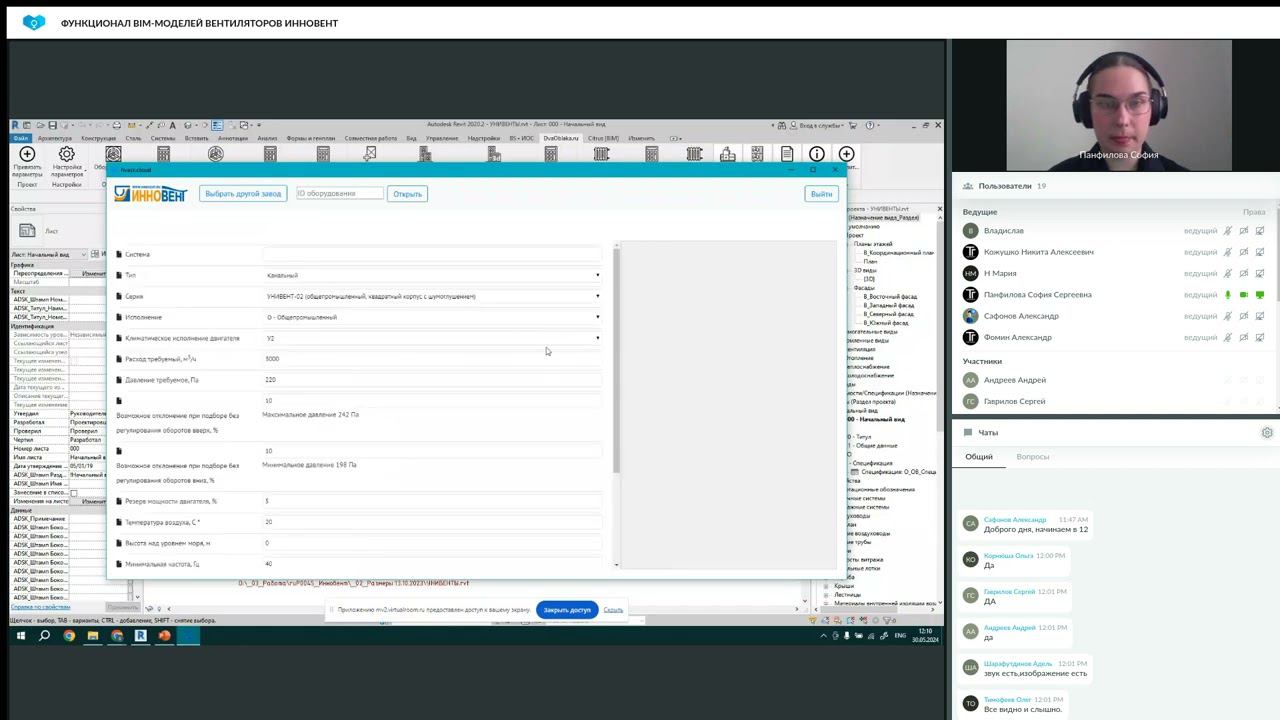Screen dimensions: 1280x720
Task: Click the 'Расход требуемый' field with 5000
Action: [432, 359]
